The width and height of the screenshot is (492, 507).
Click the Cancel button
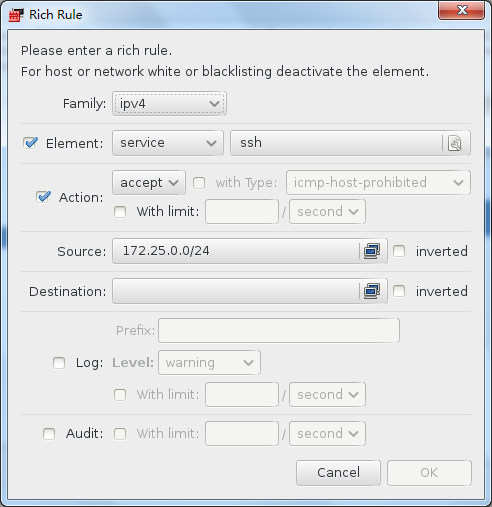pyautogui.click(x=338, y=473)
